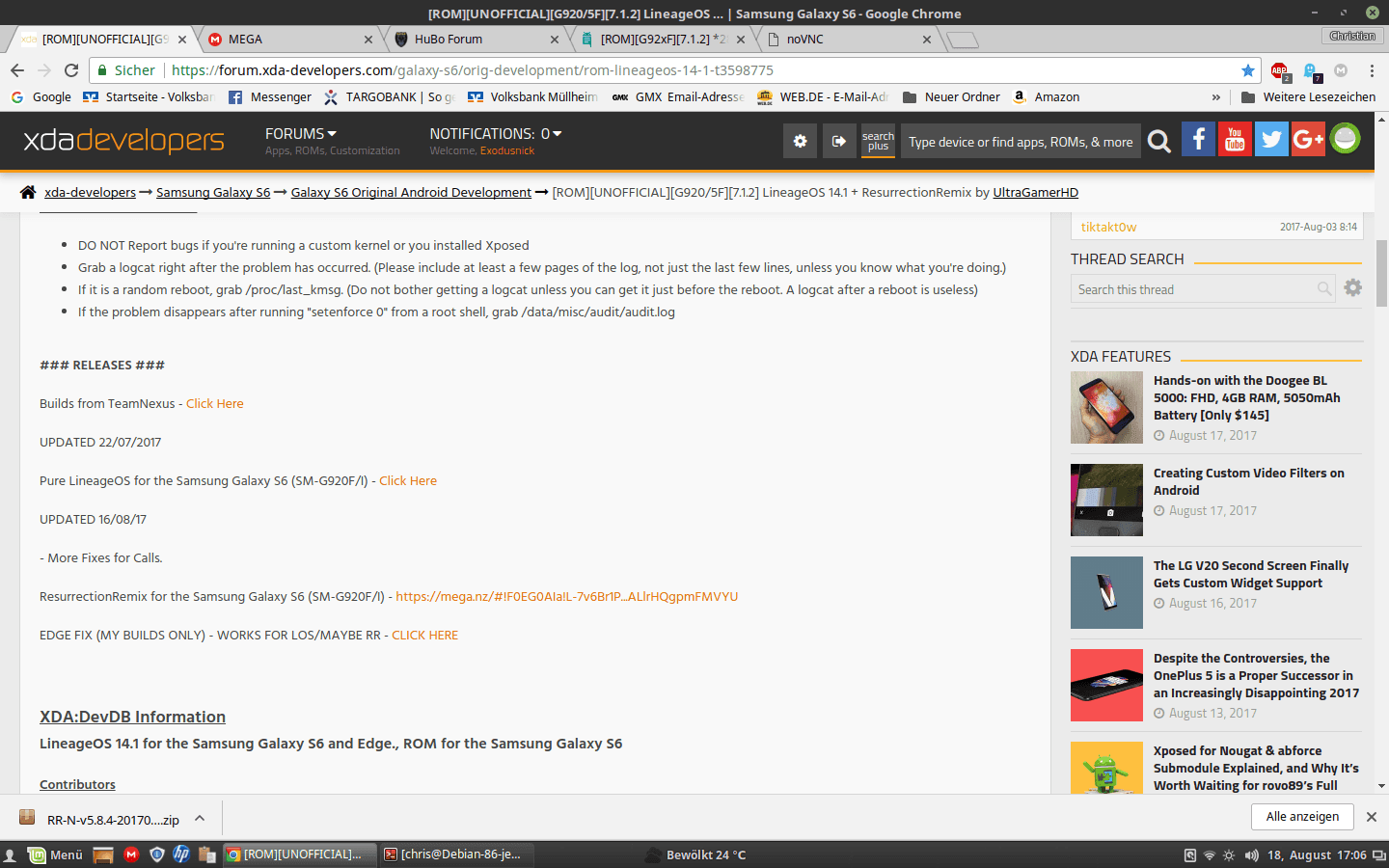
Task: Open Galaxy S6 Original Android Development breadcrumb
Action: point(411,193)
